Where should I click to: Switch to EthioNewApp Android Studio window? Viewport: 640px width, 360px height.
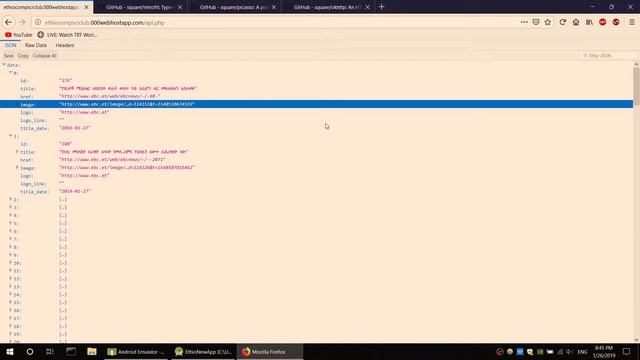click(x=203, y=351)
